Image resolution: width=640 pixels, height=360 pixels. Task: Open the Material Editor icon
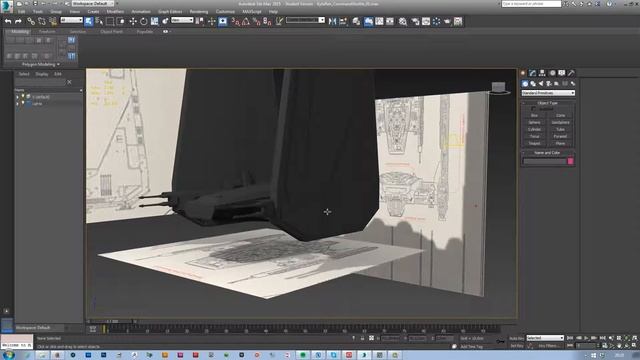pyautogui.click(x=403, y=21)
